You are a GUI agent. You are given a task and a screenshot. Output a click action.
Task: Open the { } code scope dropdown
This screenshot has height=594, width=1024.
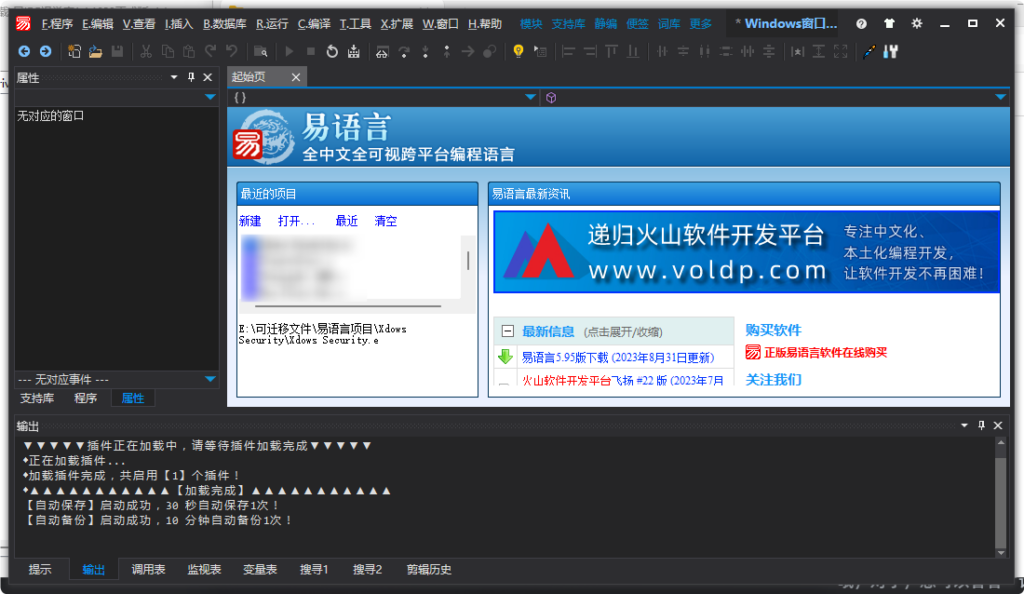[x=531, y=97]
